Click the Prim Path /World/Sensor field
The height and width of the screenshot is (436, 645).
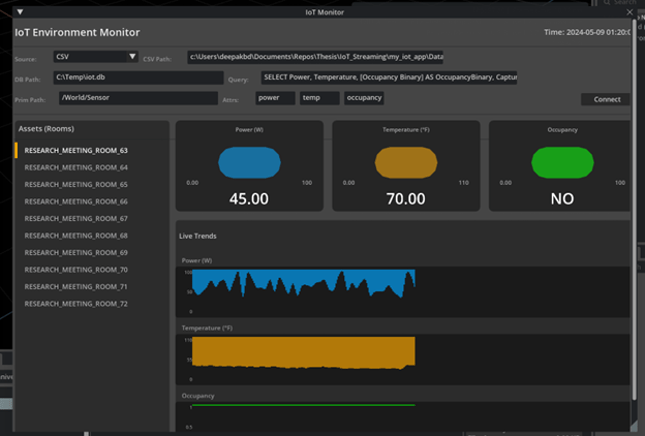[138, 98]
